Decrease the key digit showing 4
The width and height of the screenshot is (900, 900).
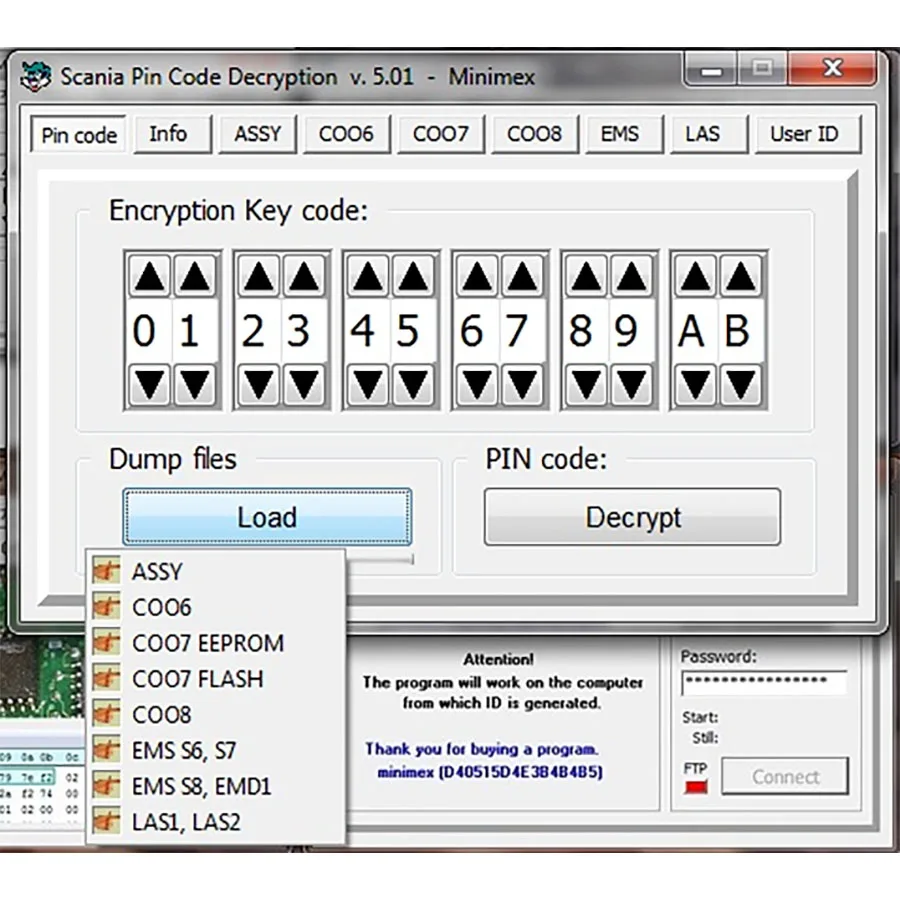click(x=368, y=383)
